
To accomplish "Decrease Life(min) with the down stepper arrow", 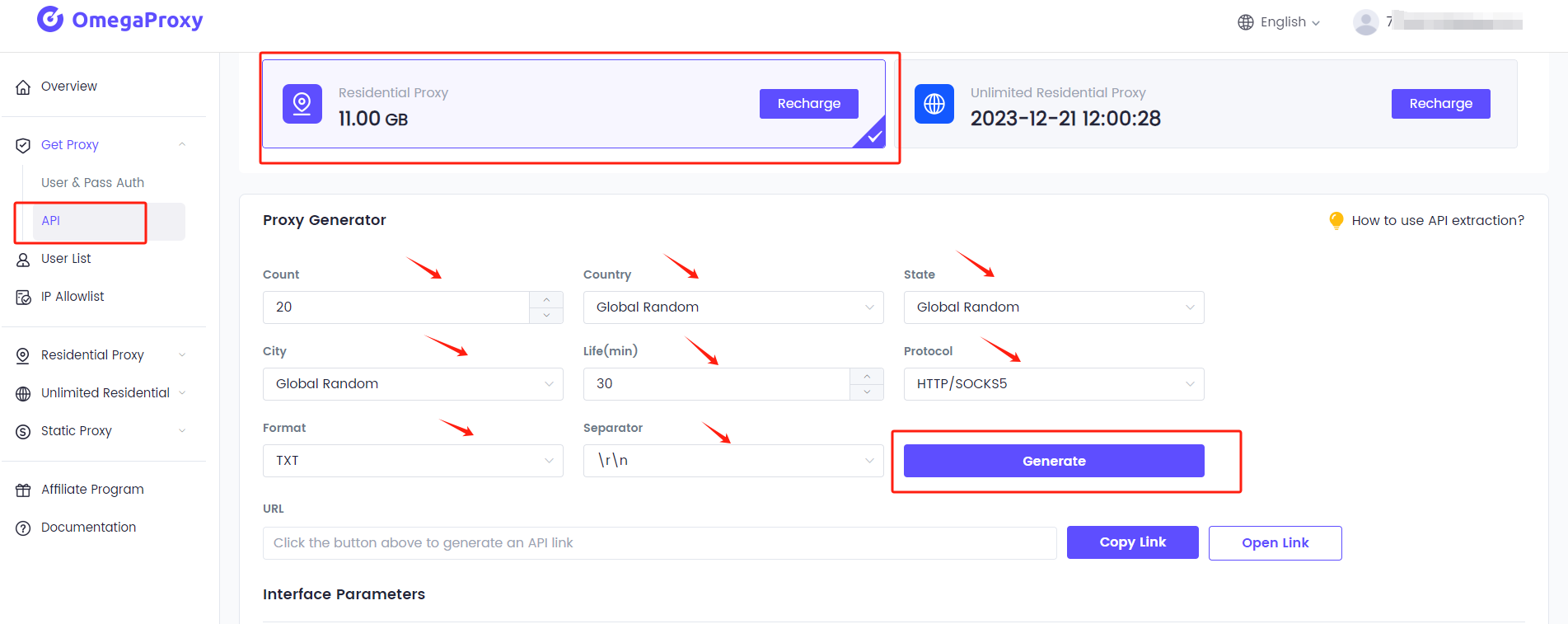I will (867, 392).
